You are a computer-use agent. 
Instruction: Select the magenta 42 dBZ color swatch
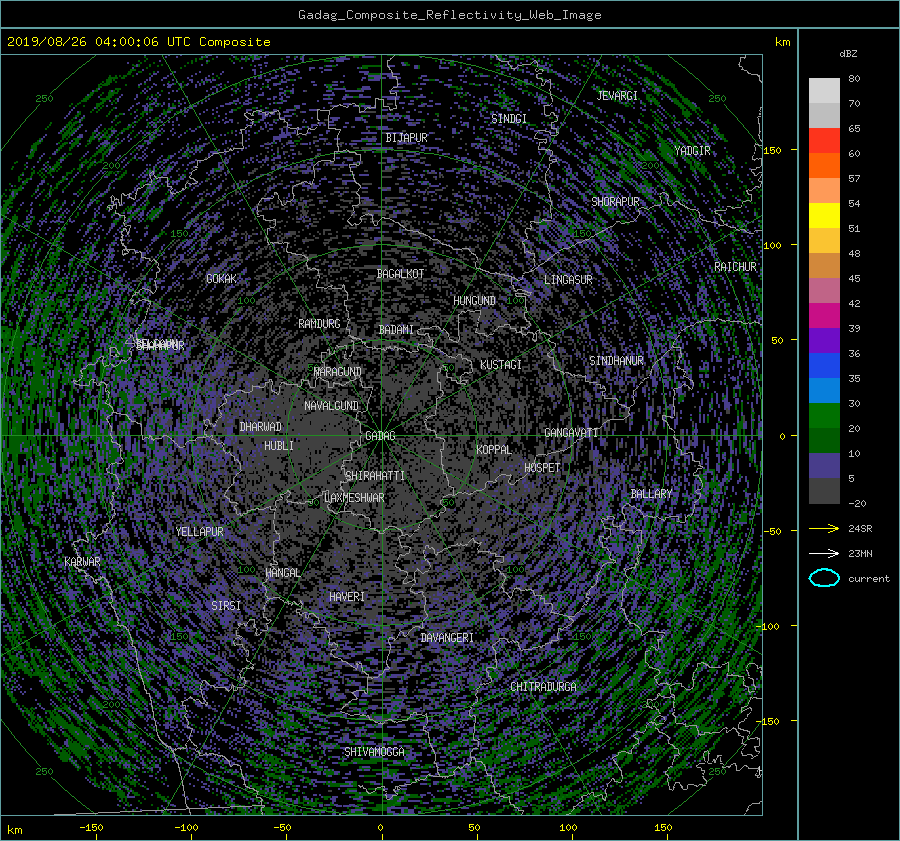point(824,315)
